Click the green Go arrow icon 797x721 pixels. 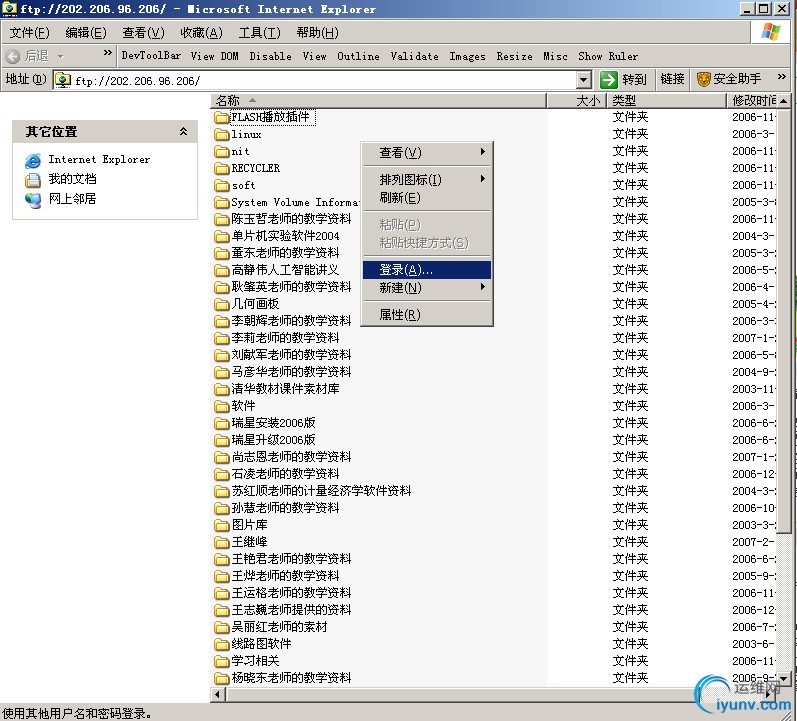point(608,79)
